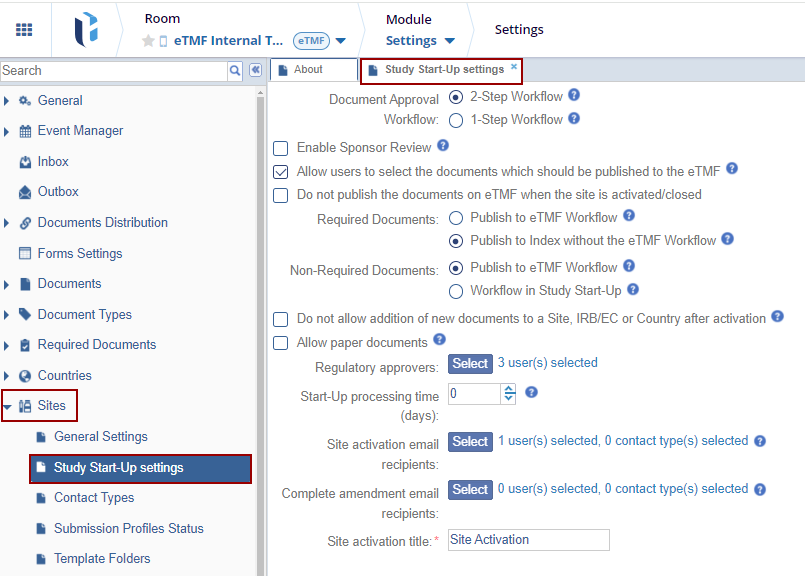Open the Inbox icon in sidebar
This screenshot has height=576, width=805.
pyautogui.click(x=26, y=161)
